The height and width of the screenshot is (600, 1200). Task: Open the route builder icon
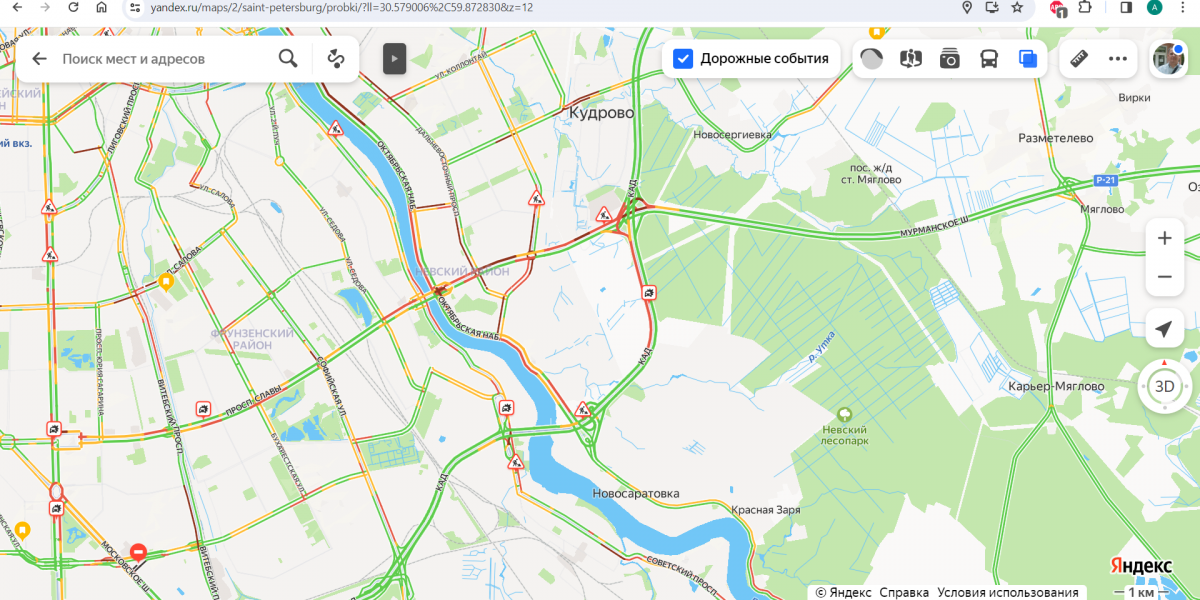click(336, 58)
